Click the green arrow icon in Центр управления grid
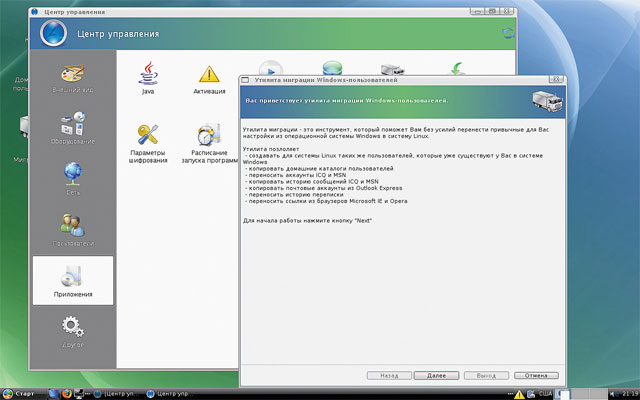 pyautogui.click(x=458, y=69)
